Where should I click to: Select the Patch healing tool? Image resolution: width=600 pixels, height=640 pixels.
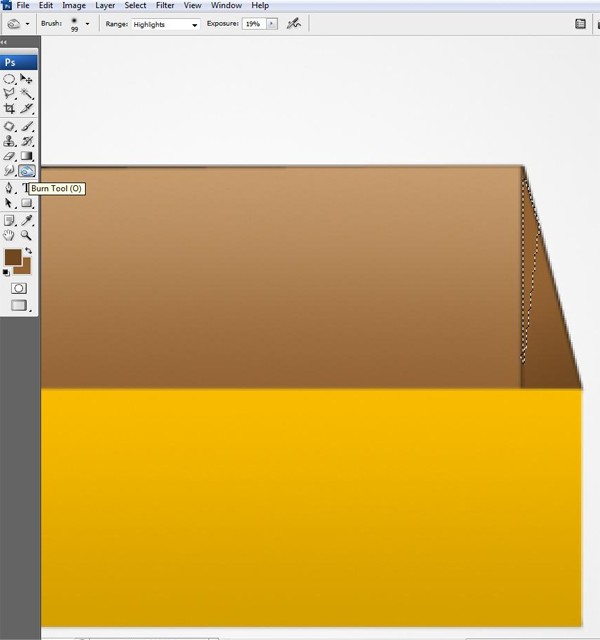9,127
